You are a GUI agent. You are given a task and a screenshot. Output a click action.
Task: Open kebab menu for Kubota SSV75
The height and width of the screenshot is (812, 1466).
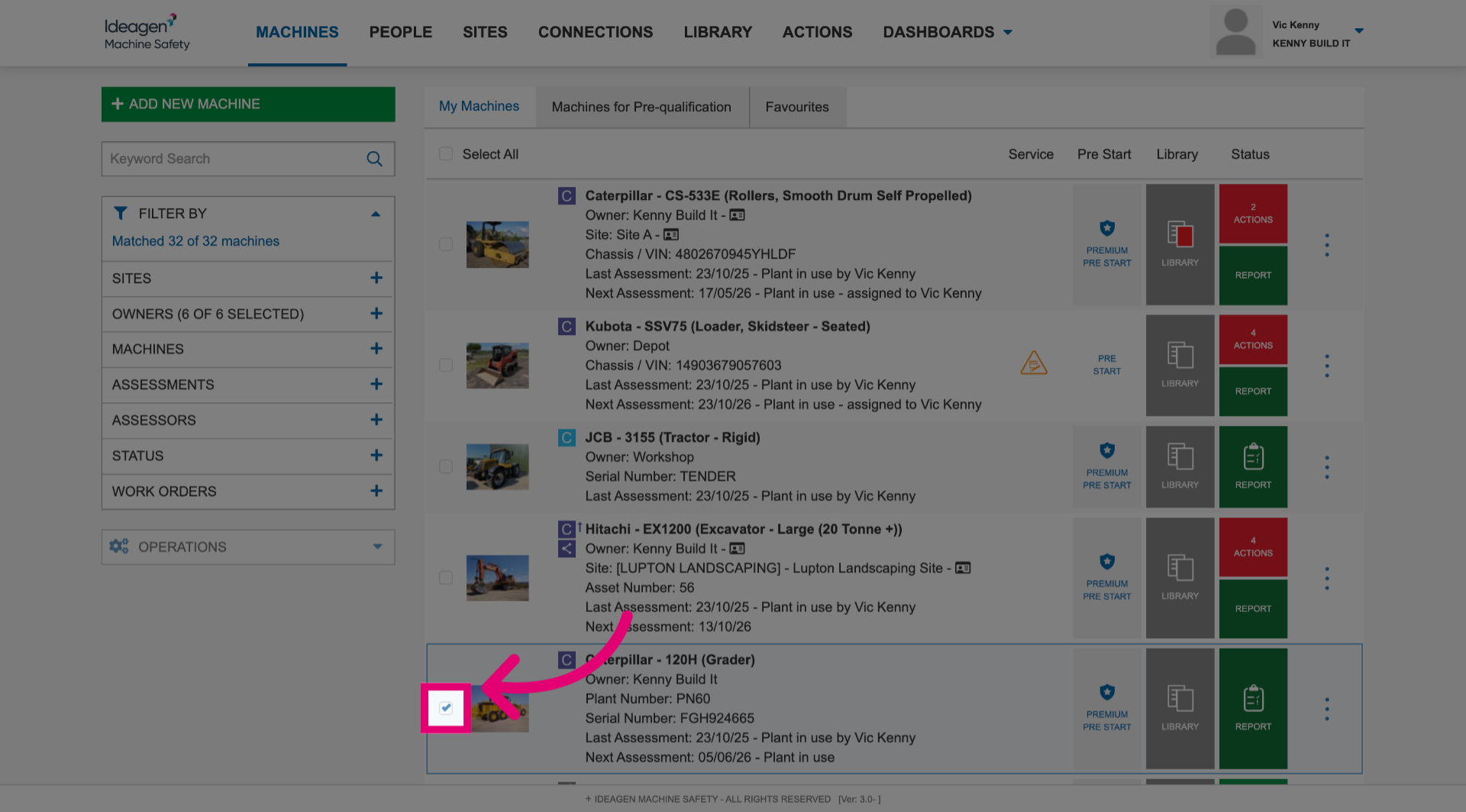pos(1327,366)
